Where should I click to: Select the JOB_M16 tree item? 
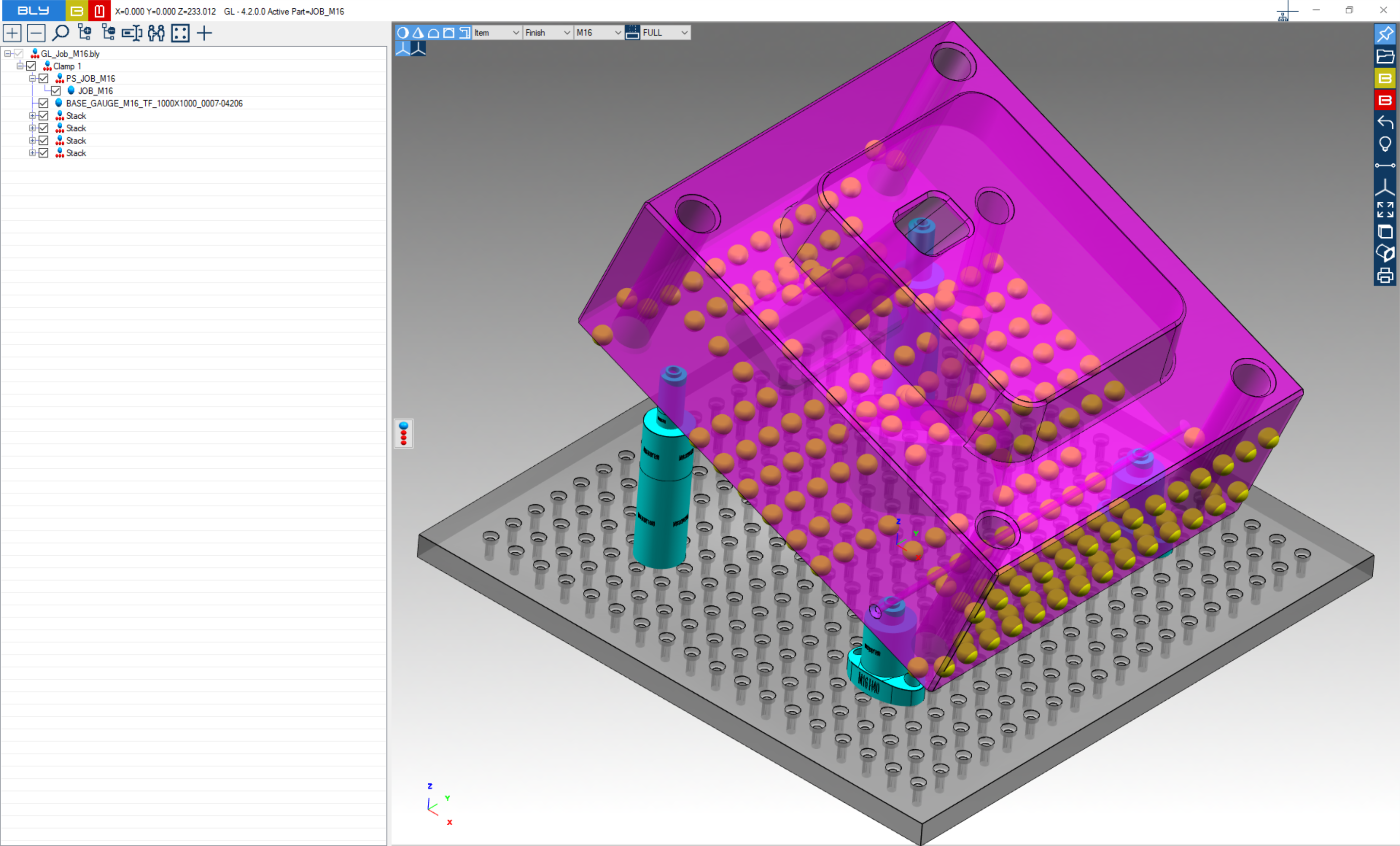click(x=95, y=91)
